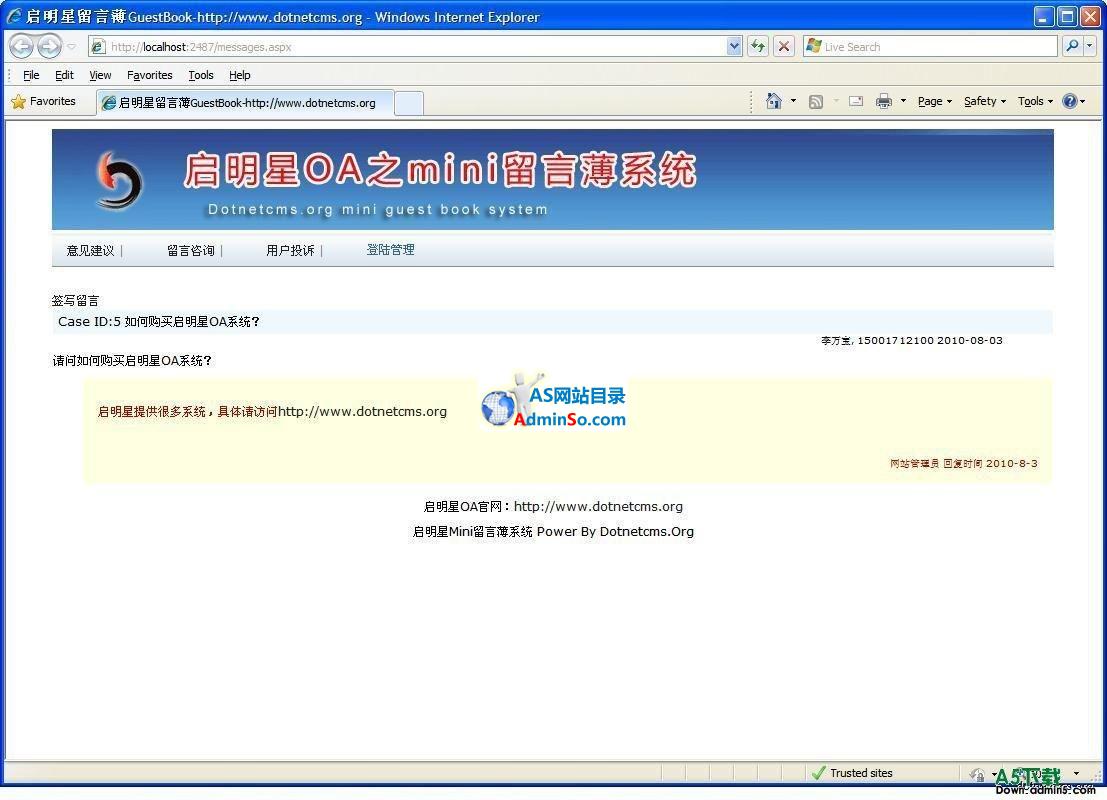
Task: Click the Refresh page icon
Action: 758,47
